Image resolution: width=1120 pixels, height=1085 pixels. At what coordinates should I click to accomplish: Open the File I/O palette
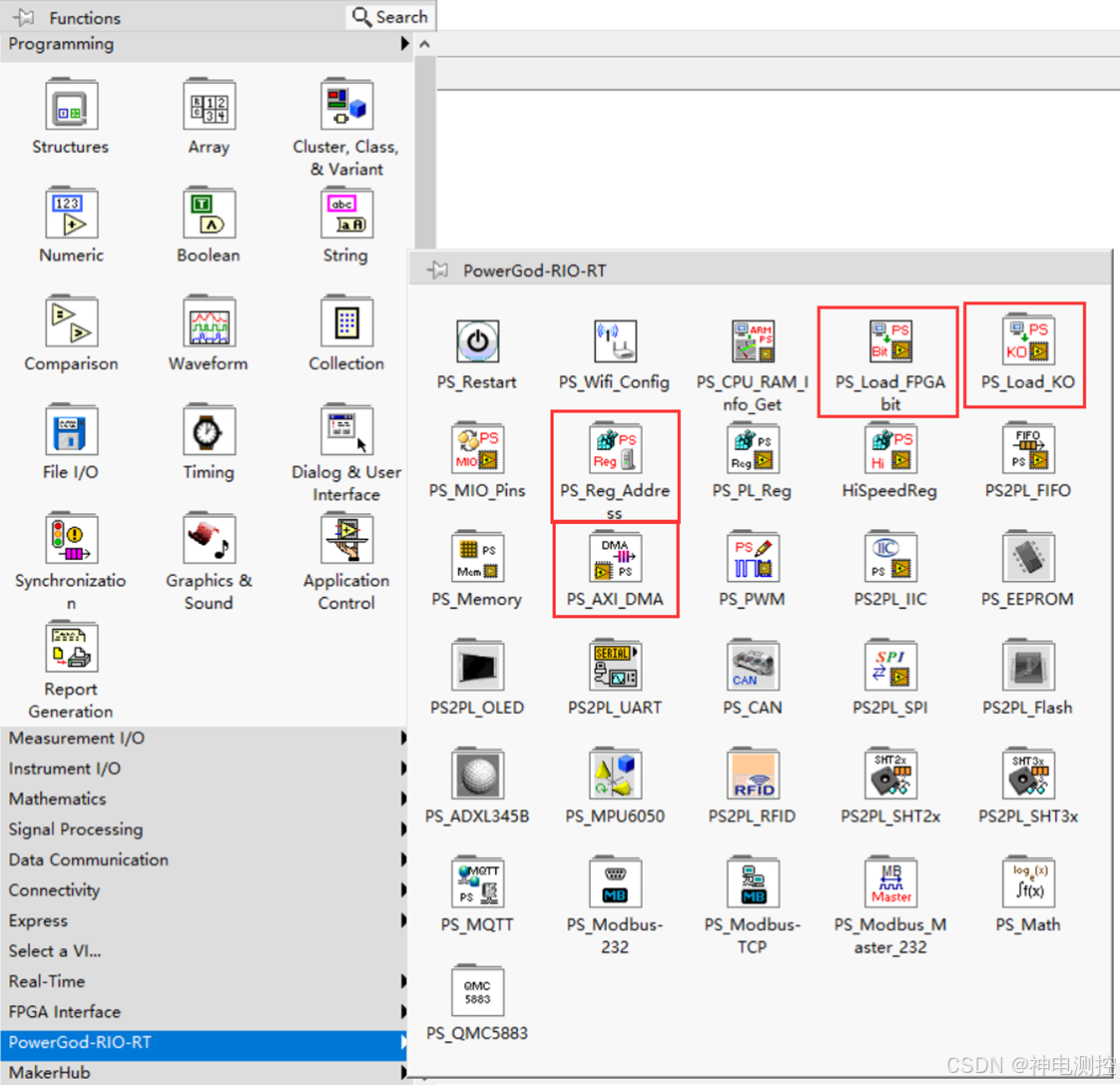click(x=71, y=431)
